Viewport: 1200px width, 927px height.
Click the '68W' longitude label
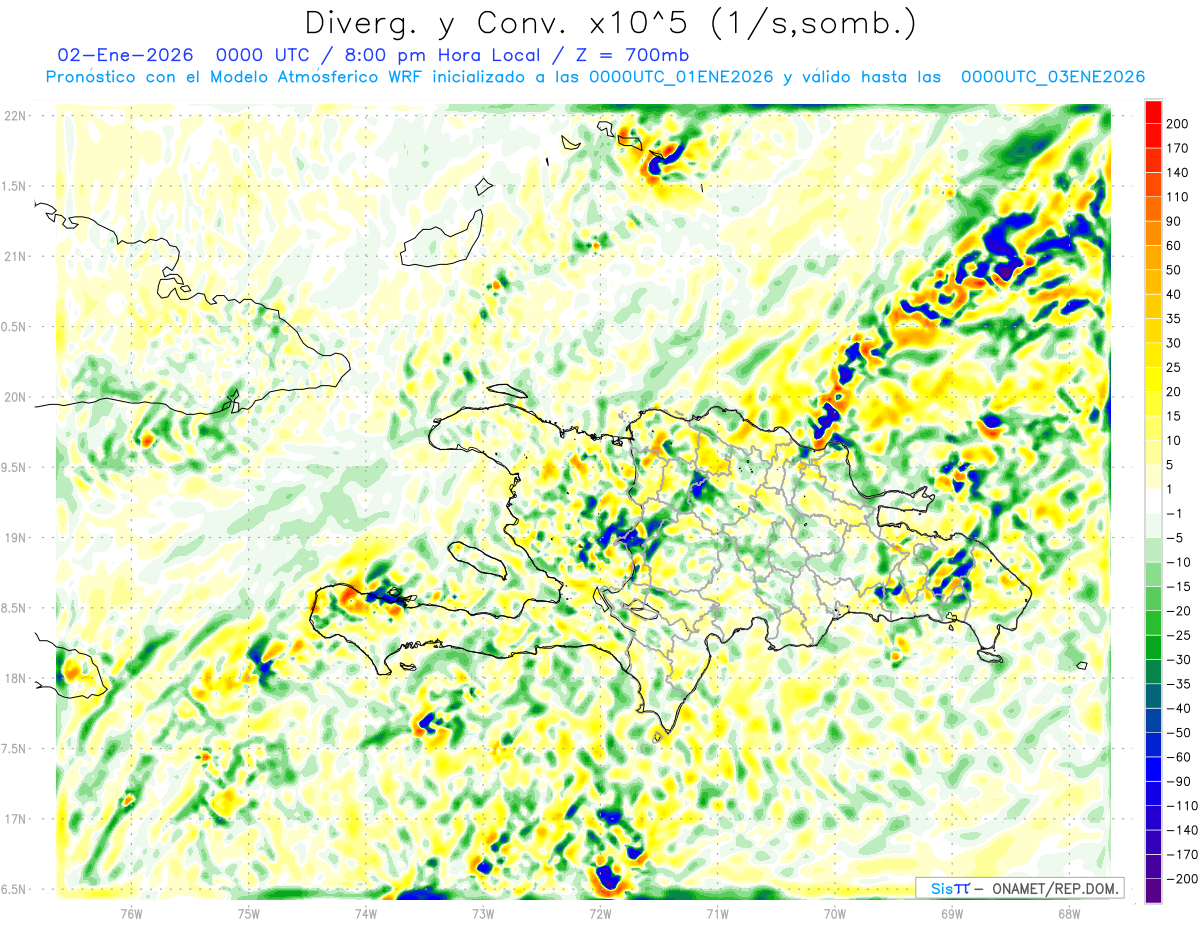pyautogui.click(x=1068, y=913)
